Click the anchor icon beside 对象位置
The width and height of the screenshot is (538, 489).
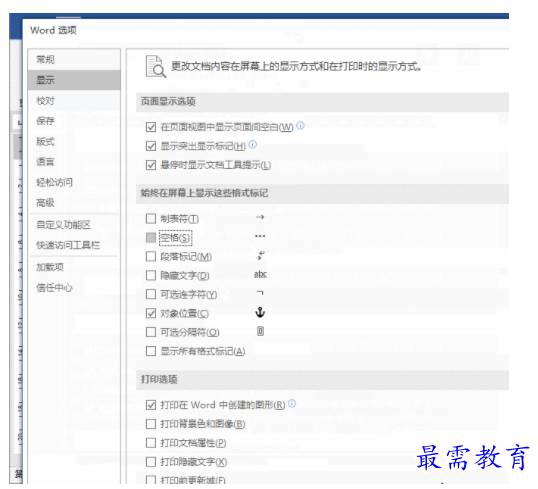click(260, 312)
